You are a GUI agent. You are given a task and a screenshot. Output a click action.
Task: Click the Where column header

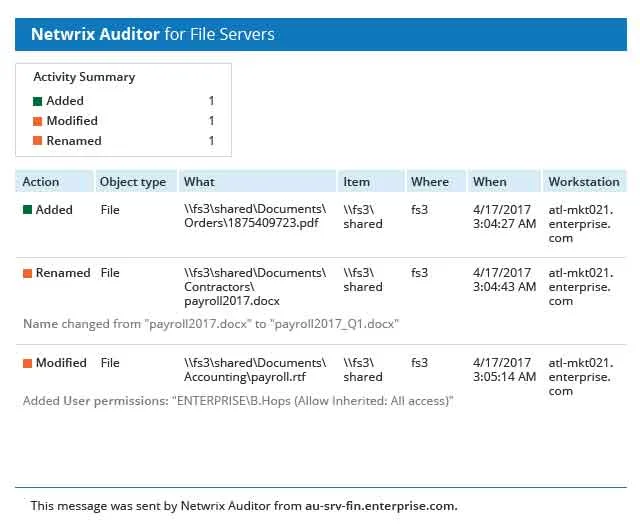point(436,182)
